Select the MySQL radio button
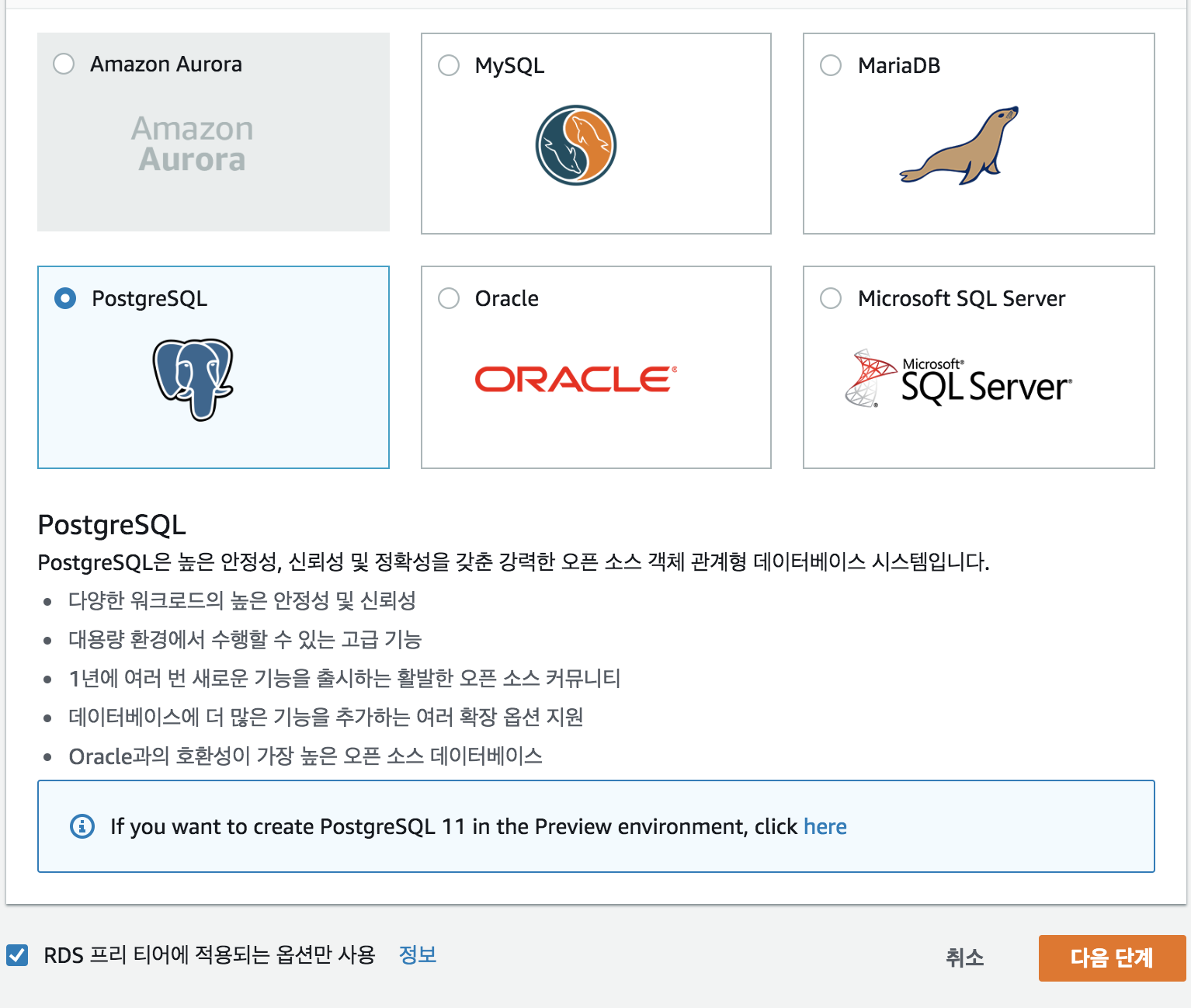The image size is (1191, 1008). (449, 65)
